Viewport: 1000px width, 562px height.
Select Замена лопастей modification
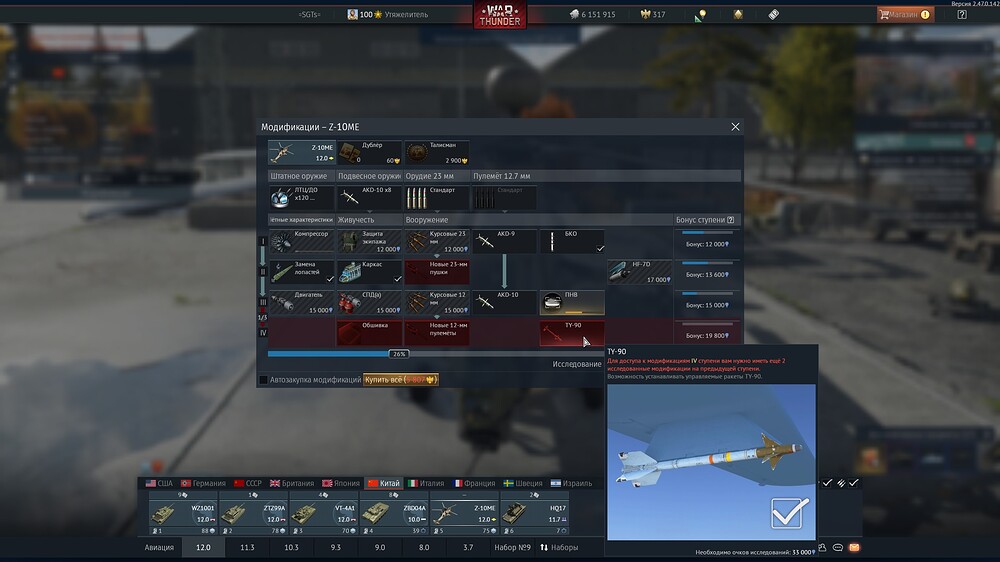301,272
